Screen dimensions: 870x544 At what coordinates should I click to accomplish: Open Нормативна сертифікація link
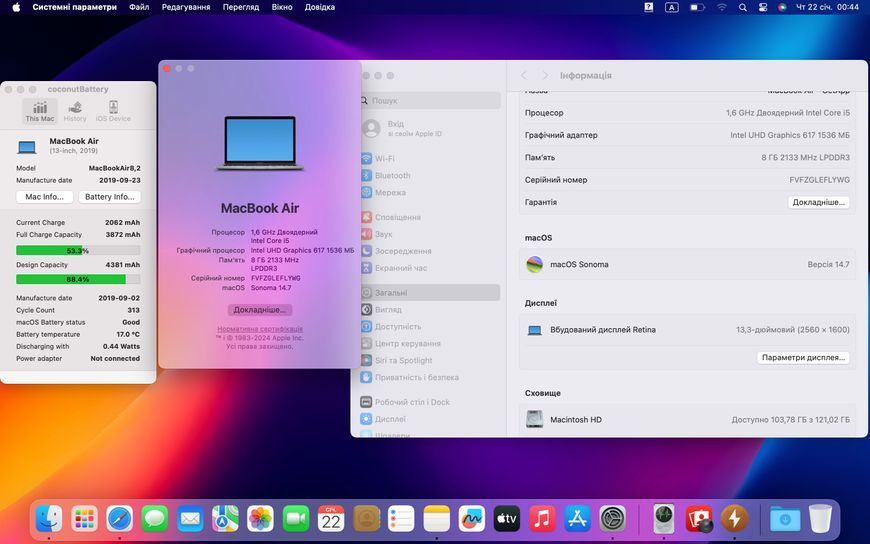[x=260, y=329]
